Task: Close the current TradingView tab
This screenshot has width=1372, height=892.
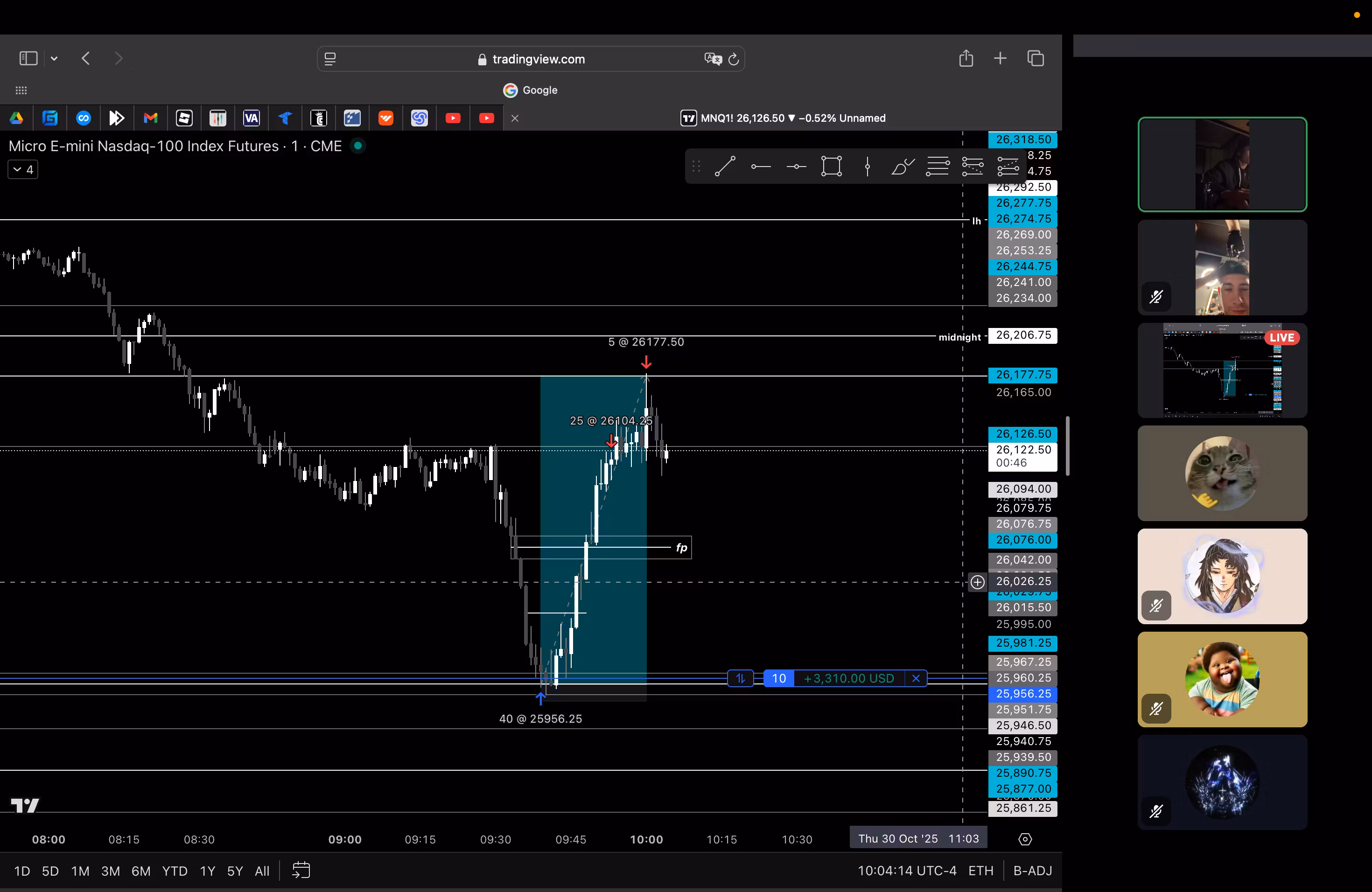Action: (x=515, y=118)
